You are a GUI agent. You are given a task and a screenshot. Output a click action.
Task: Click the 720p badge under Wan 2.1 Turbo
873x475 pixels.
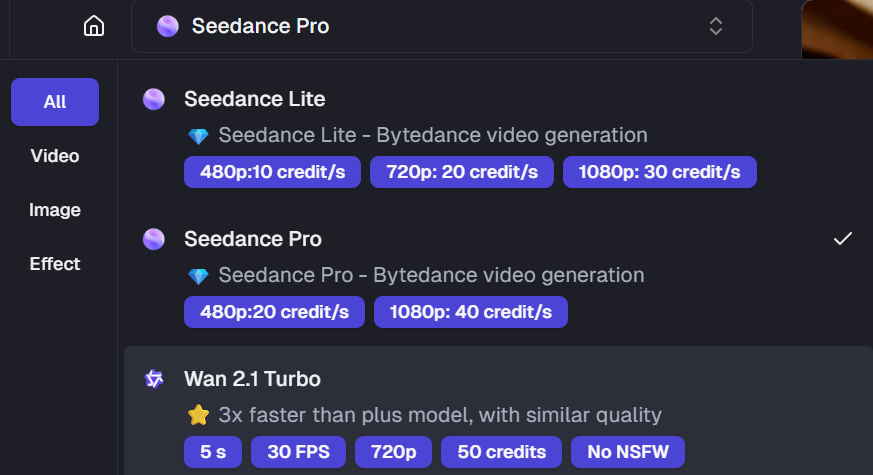click(x=393, y=452)
